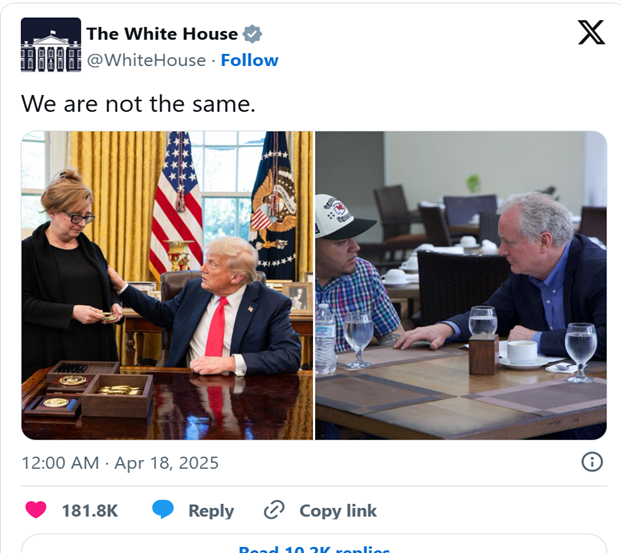The image size is (621, 553).
Task: Click the 12:00 AM time text
Action: point(60,463)
